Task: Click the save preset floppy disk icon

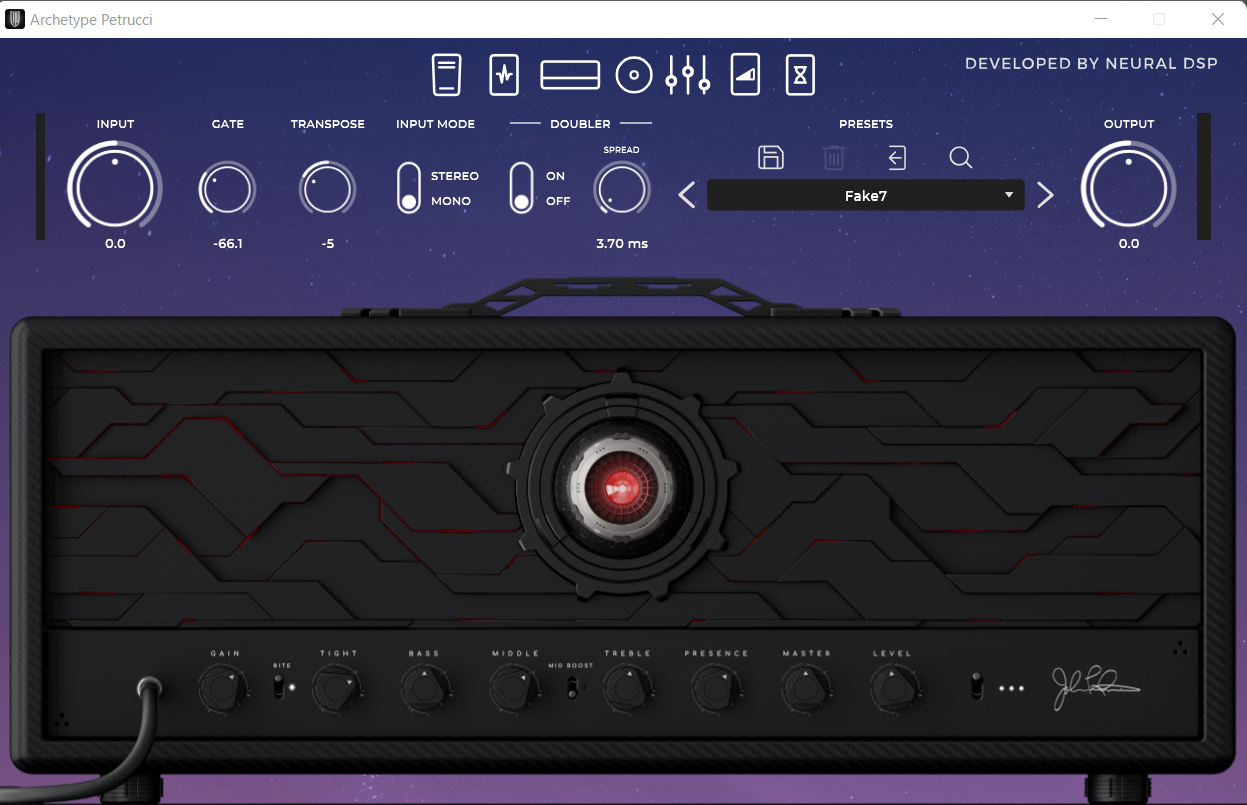Action: pos(771,157)
